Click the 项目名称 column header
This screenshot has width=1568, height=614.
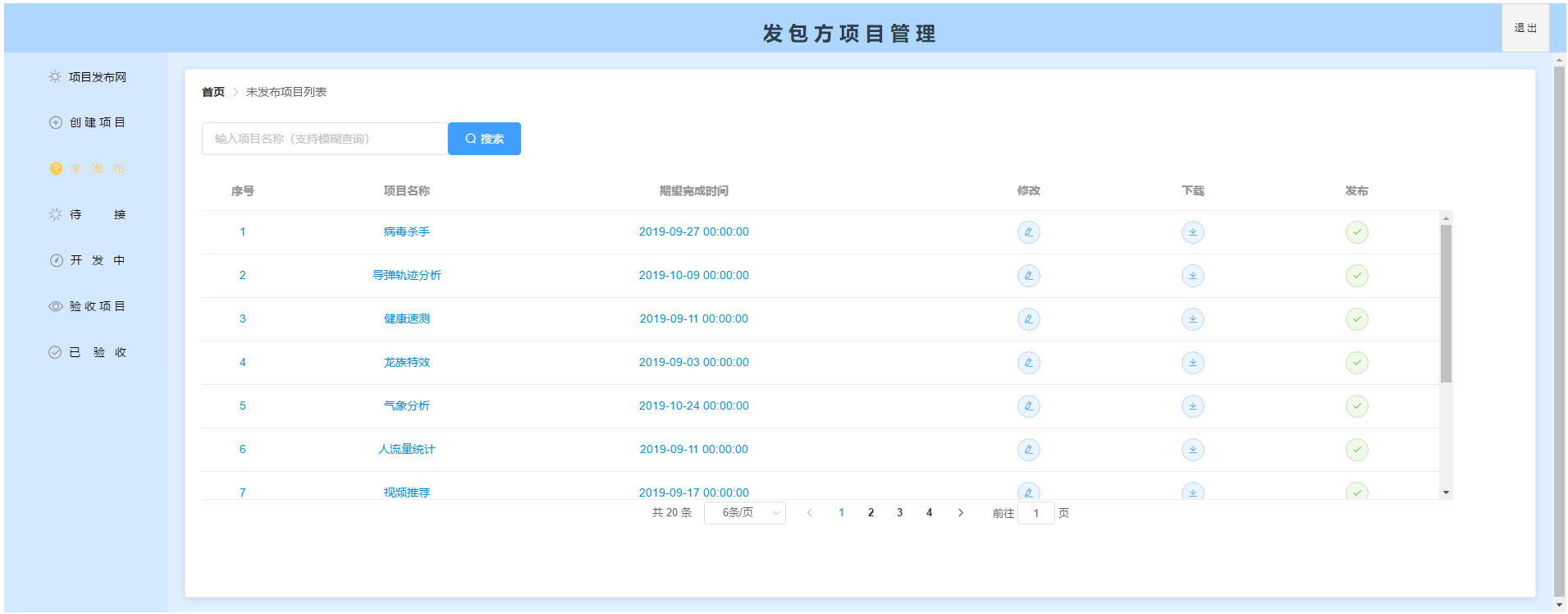[407, 191]
